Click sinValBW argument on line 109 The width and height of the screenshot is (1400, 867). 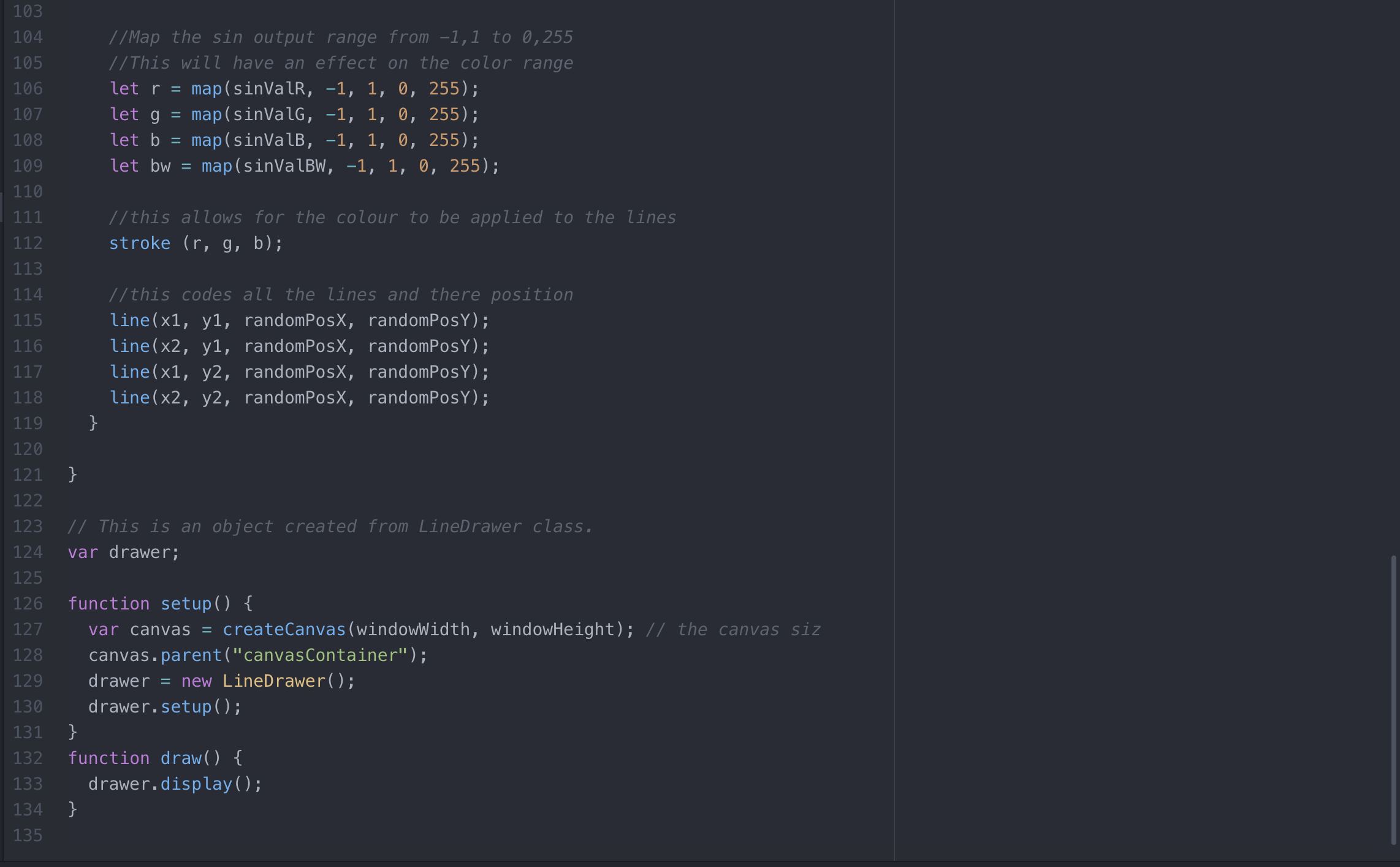point(284,166)
